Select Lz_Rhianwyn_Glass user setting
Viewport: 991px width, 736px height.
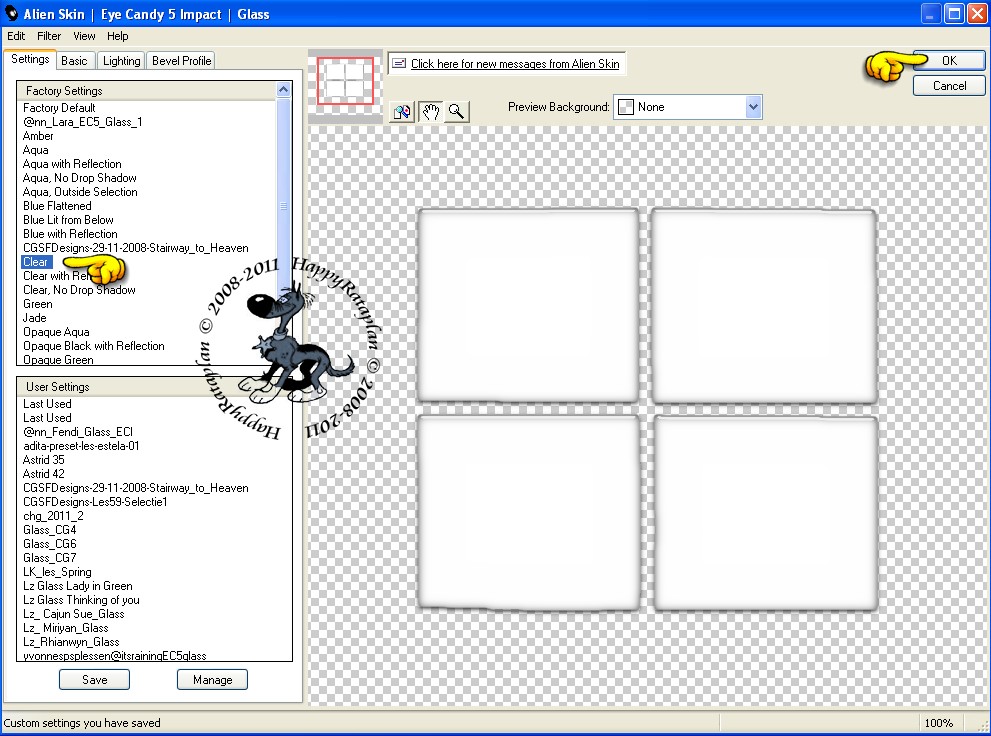click(x=71, y=642)
